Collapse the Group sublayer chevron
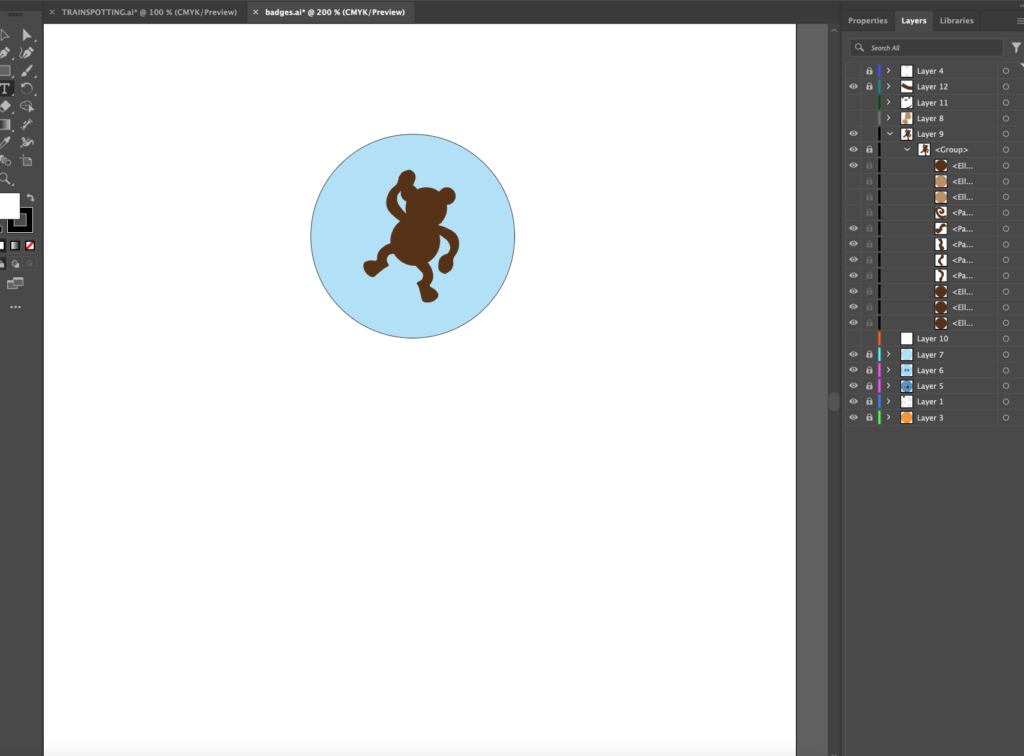 [x=907, y=150]
